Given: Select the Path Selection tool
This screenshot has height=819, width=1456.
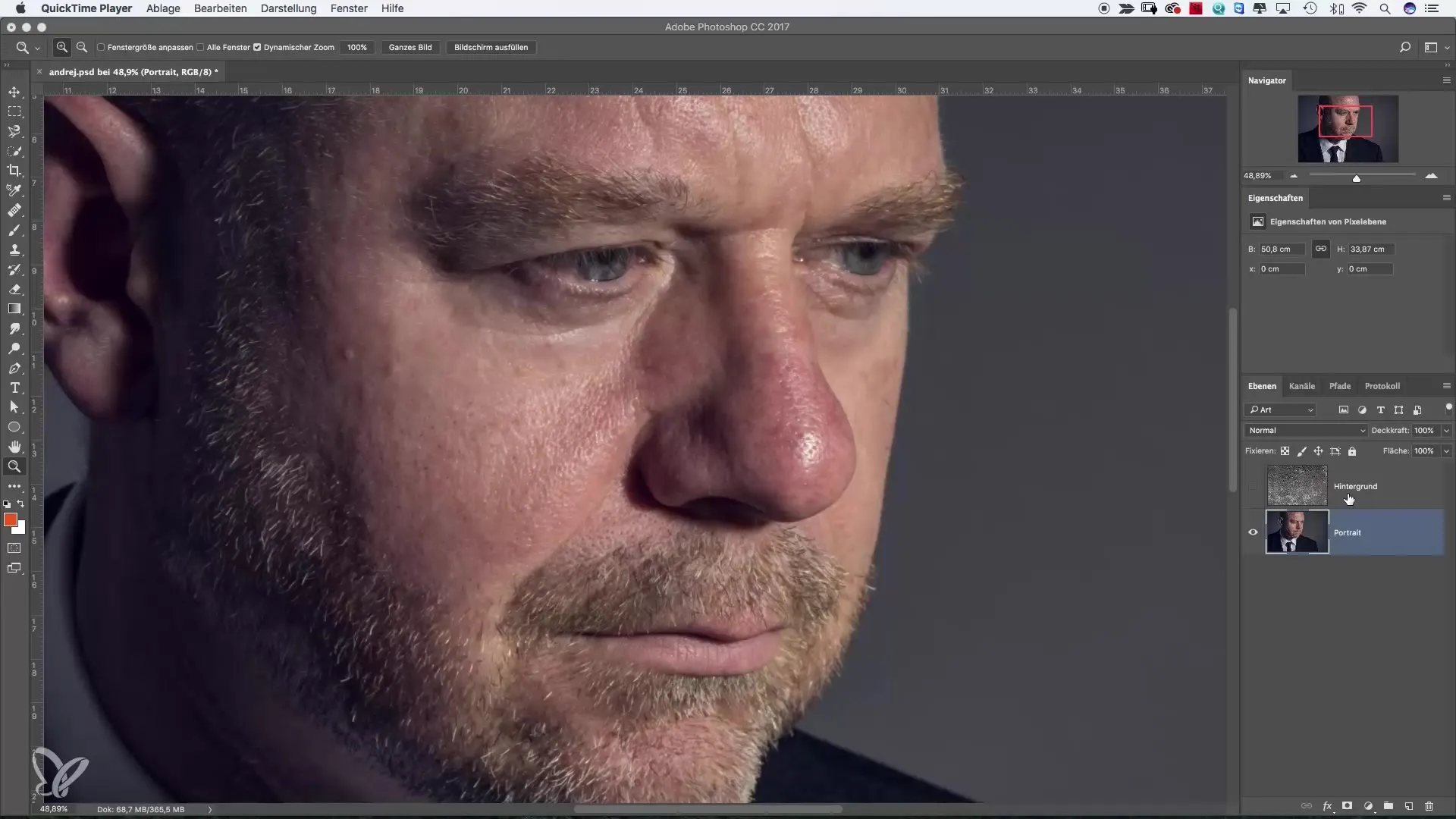Looking at the screenshot, I should coord(14,407).
